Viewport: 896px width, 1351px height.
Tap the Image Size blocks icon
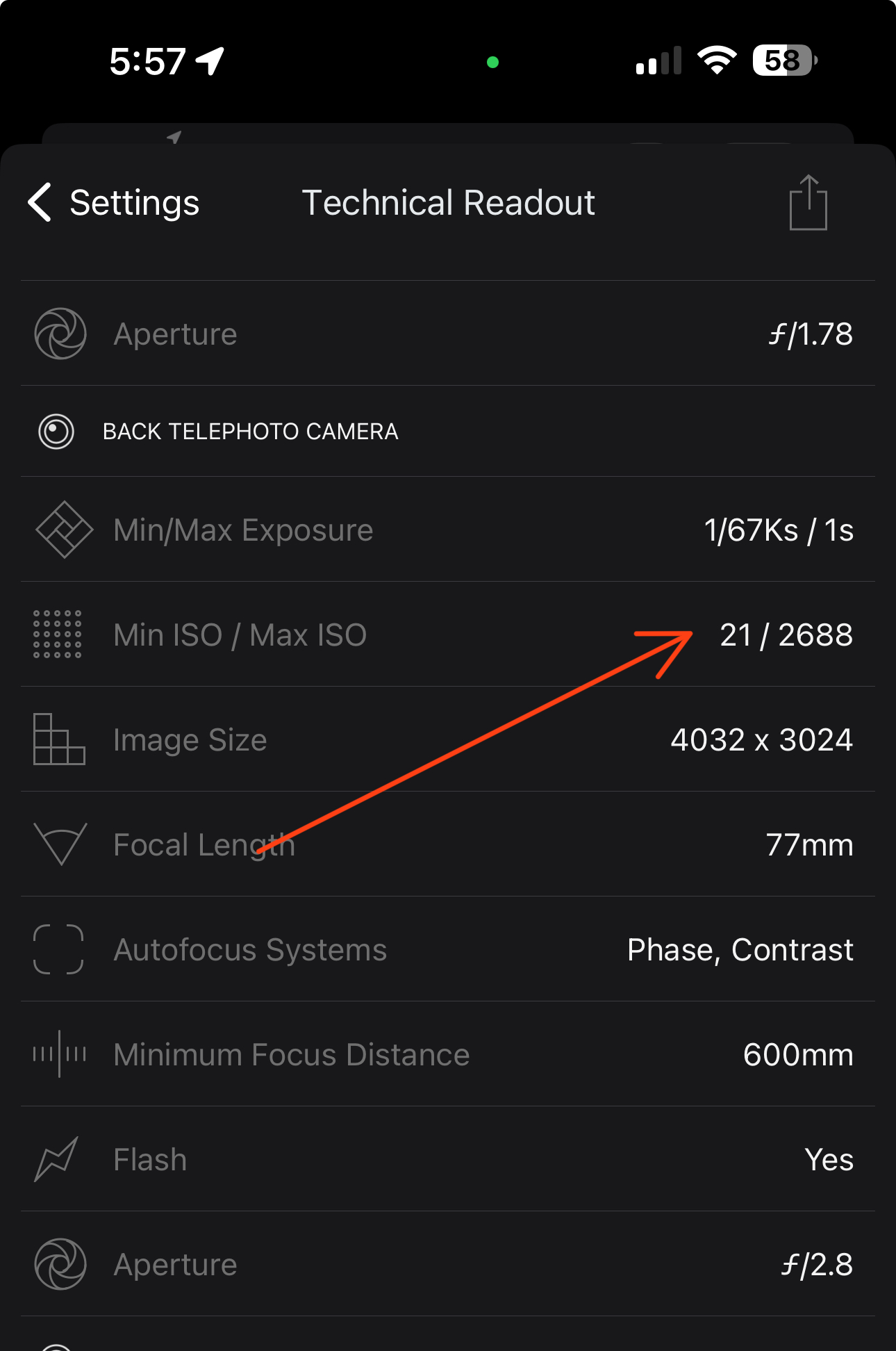(x=59, y=739)
